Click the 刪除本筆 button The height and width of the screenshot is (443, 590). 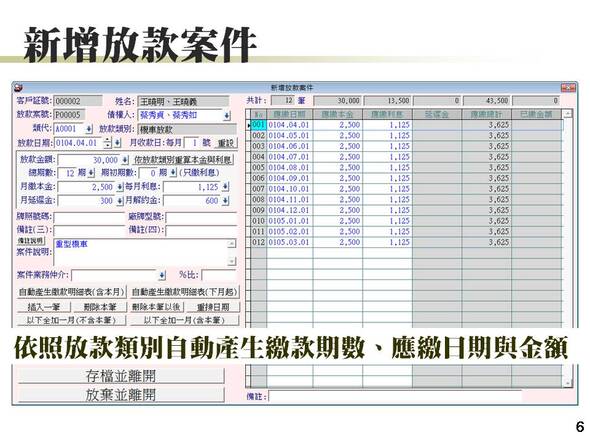tap(99, 307)
